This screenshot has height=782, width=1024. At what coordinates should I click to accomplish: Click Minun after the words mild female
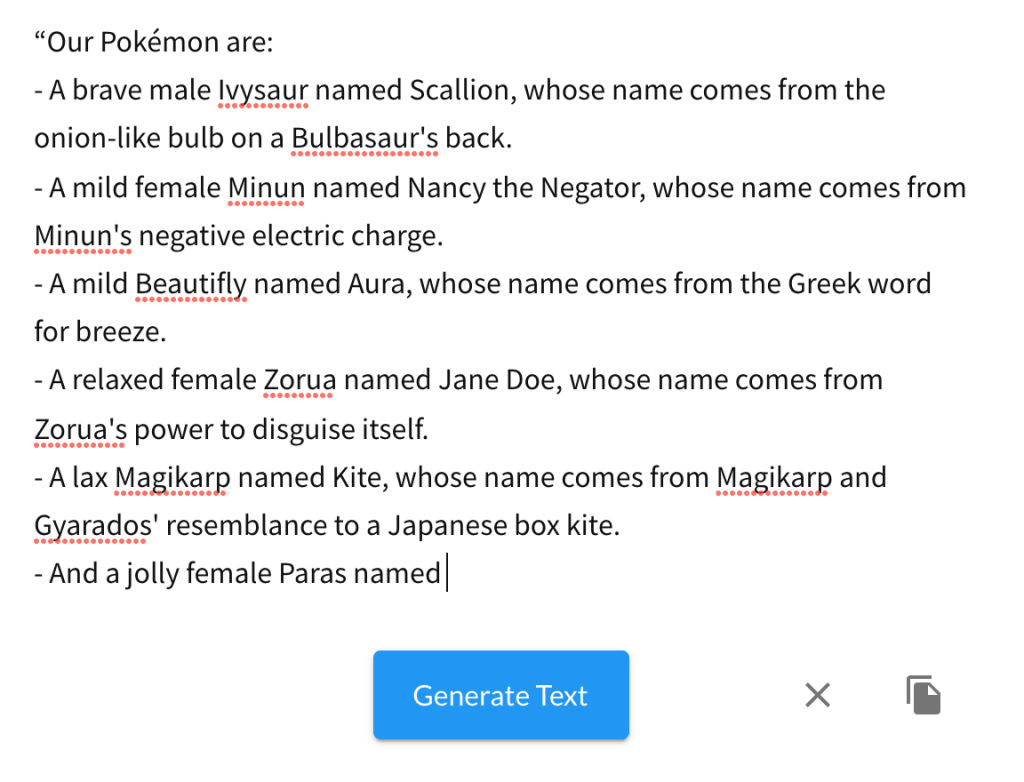(266, 188)
